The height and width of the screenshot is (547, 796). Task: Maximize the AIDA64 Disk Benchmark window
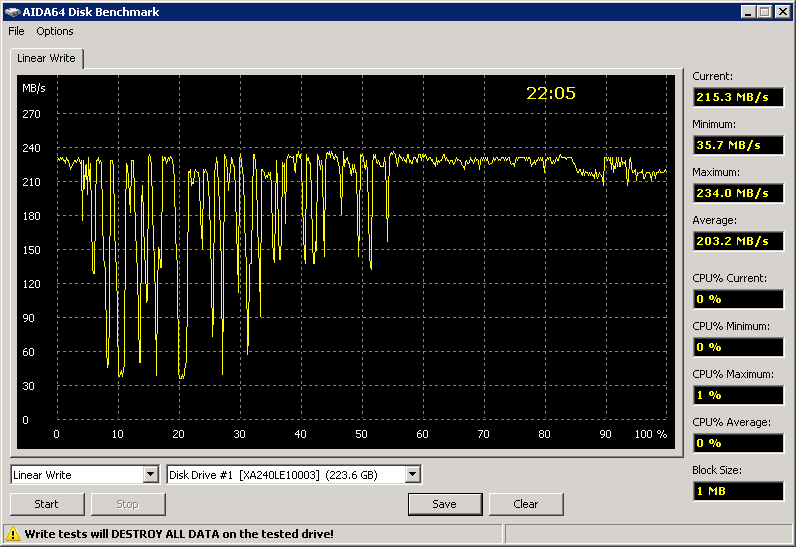[x=765, y=12]
